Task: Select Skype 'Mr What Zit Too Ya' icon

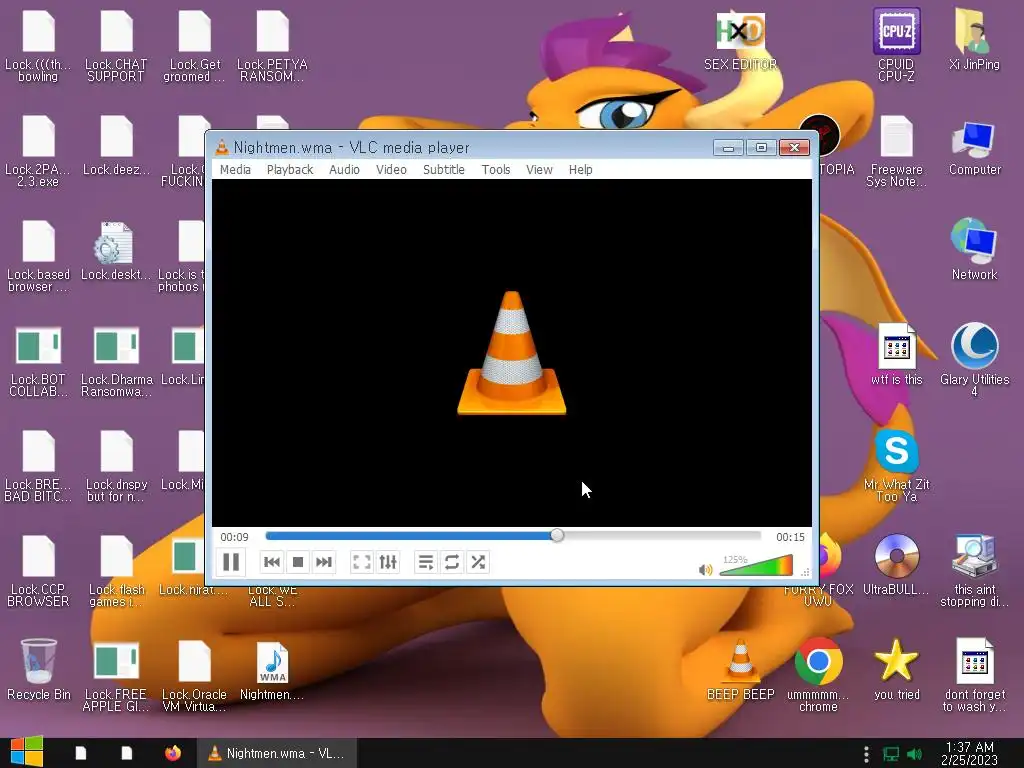Action: (x=896, y=465)
